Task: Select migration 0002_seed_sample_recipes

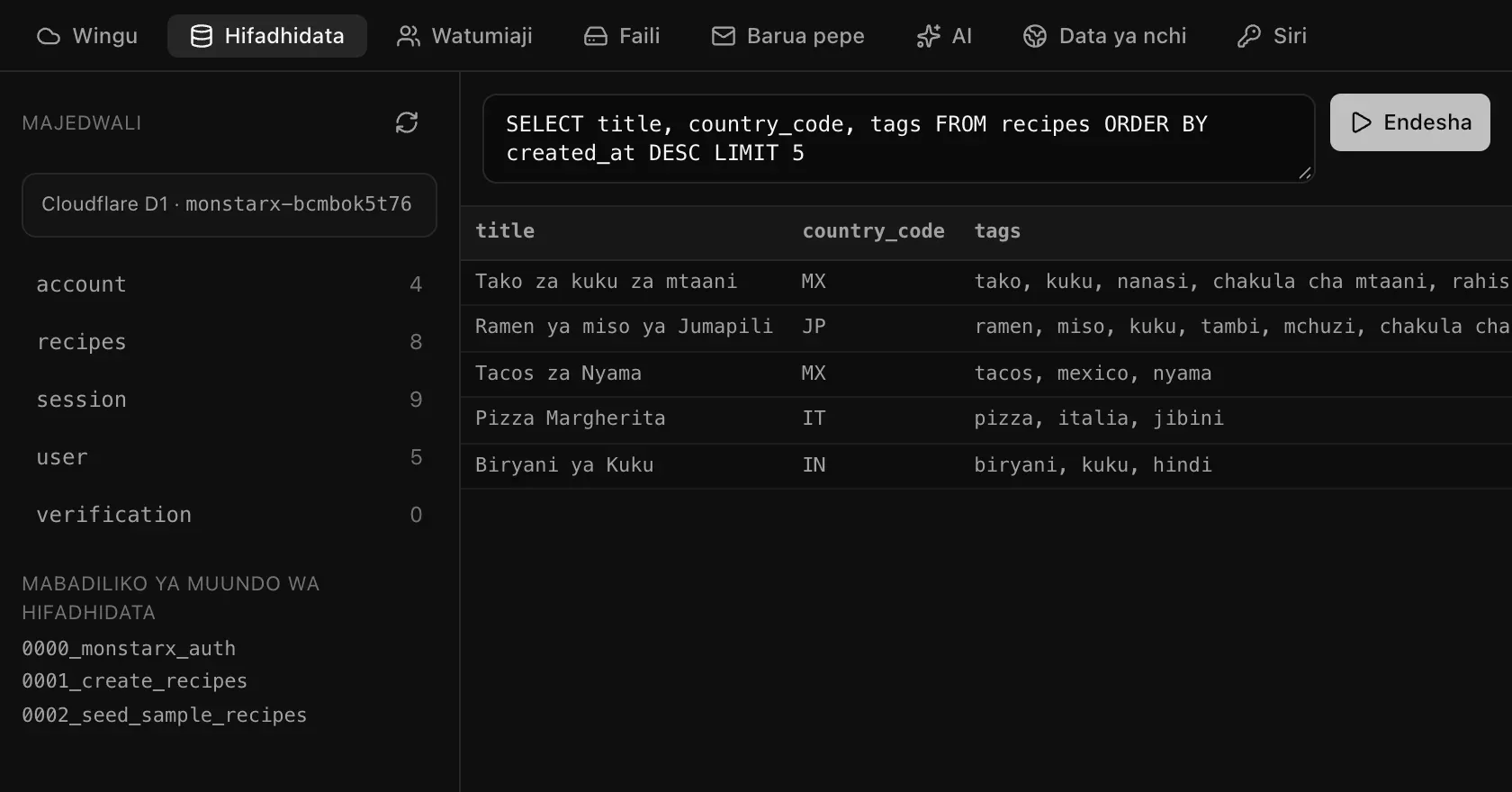Action: pyautogui.click(x=164, y=715)
